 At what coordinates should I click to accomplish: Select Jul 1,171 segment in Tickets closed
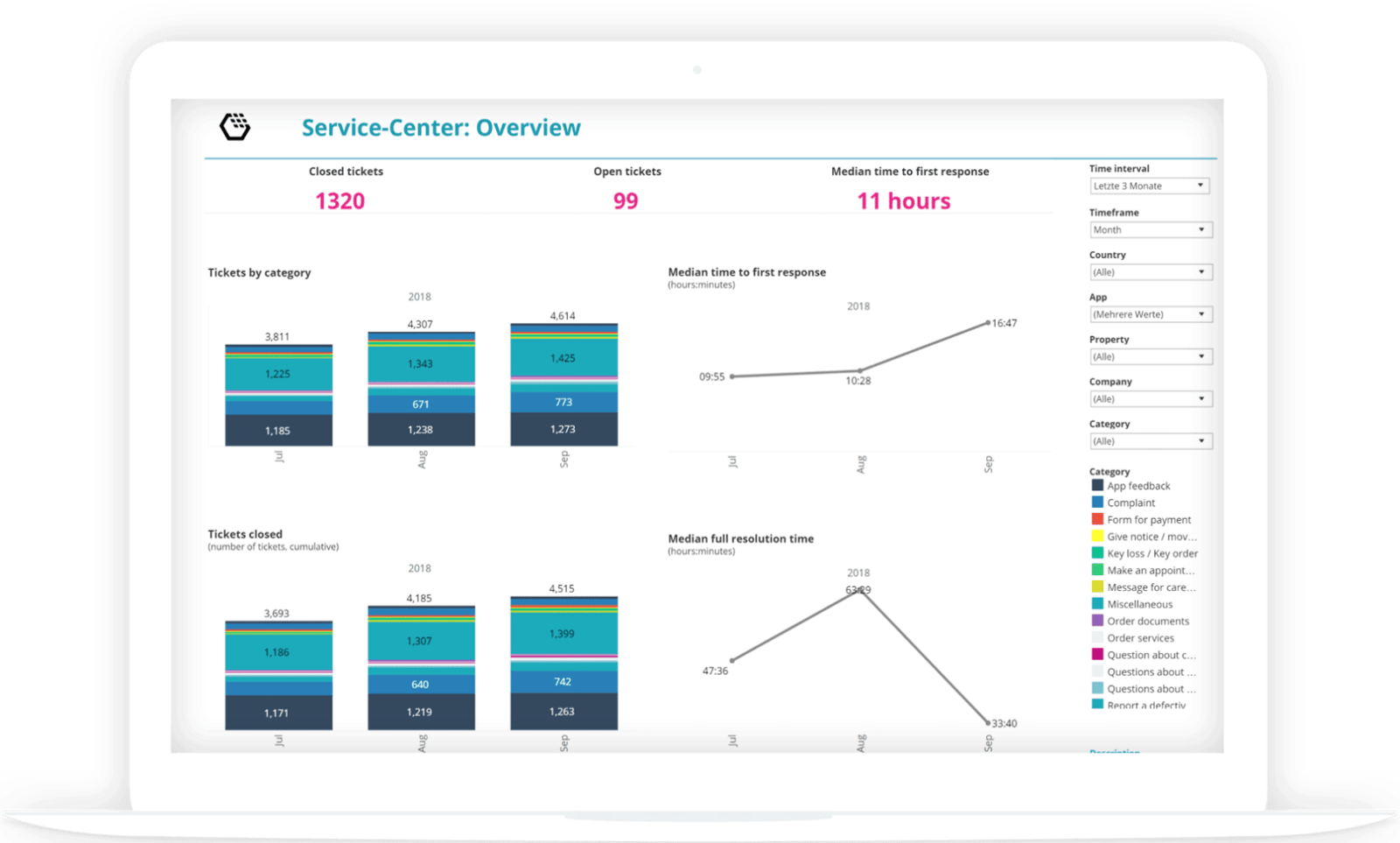278,713
